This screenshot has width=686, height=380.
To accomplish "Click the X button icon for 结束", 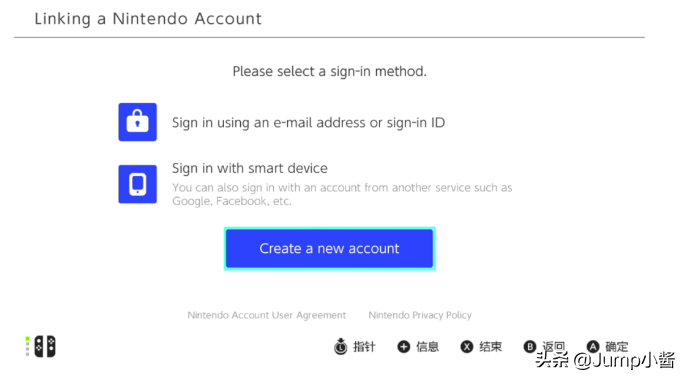I will pos(466,347).
